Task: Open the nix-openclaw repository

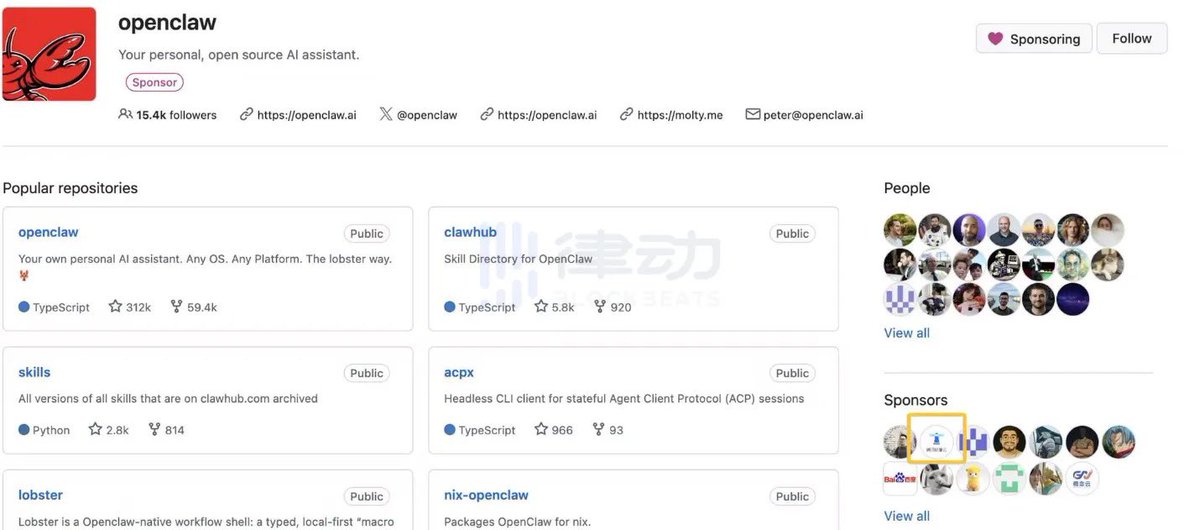Action: [x=486, y=495]
